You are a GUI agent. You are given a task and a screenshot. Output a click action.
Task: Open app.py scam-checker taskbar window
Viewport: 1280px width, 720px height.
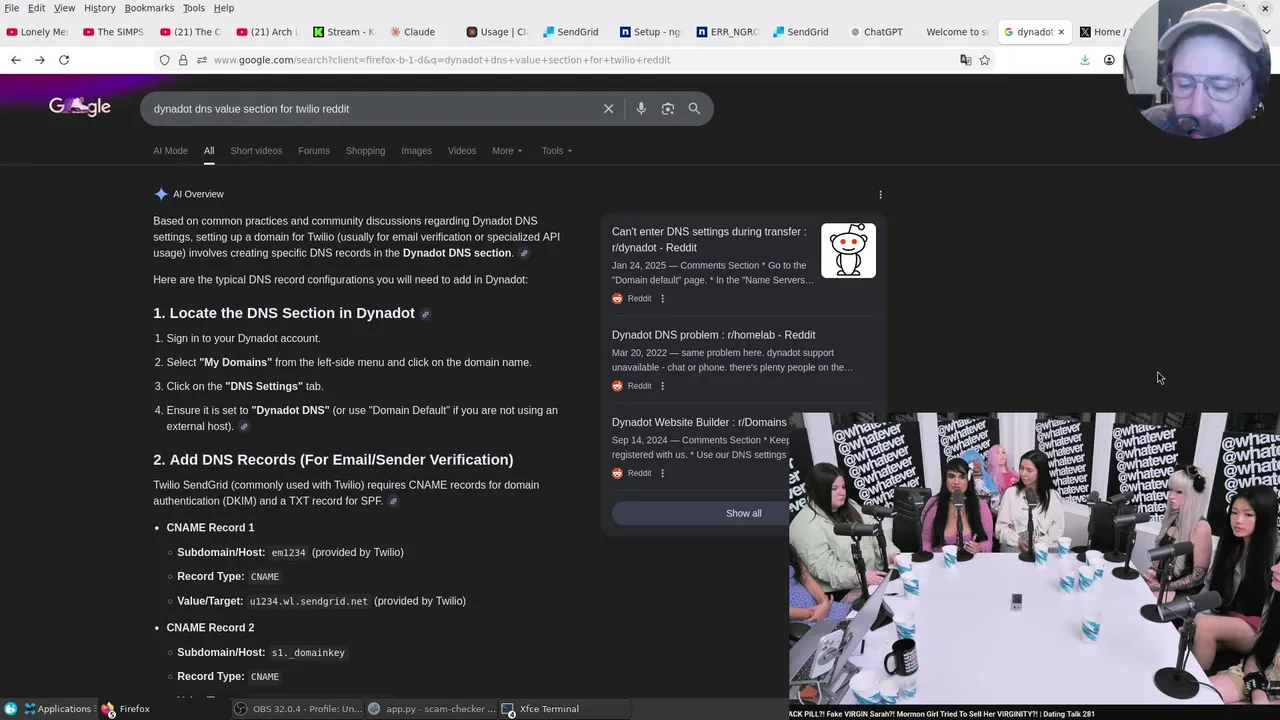[x=432, y=709]
